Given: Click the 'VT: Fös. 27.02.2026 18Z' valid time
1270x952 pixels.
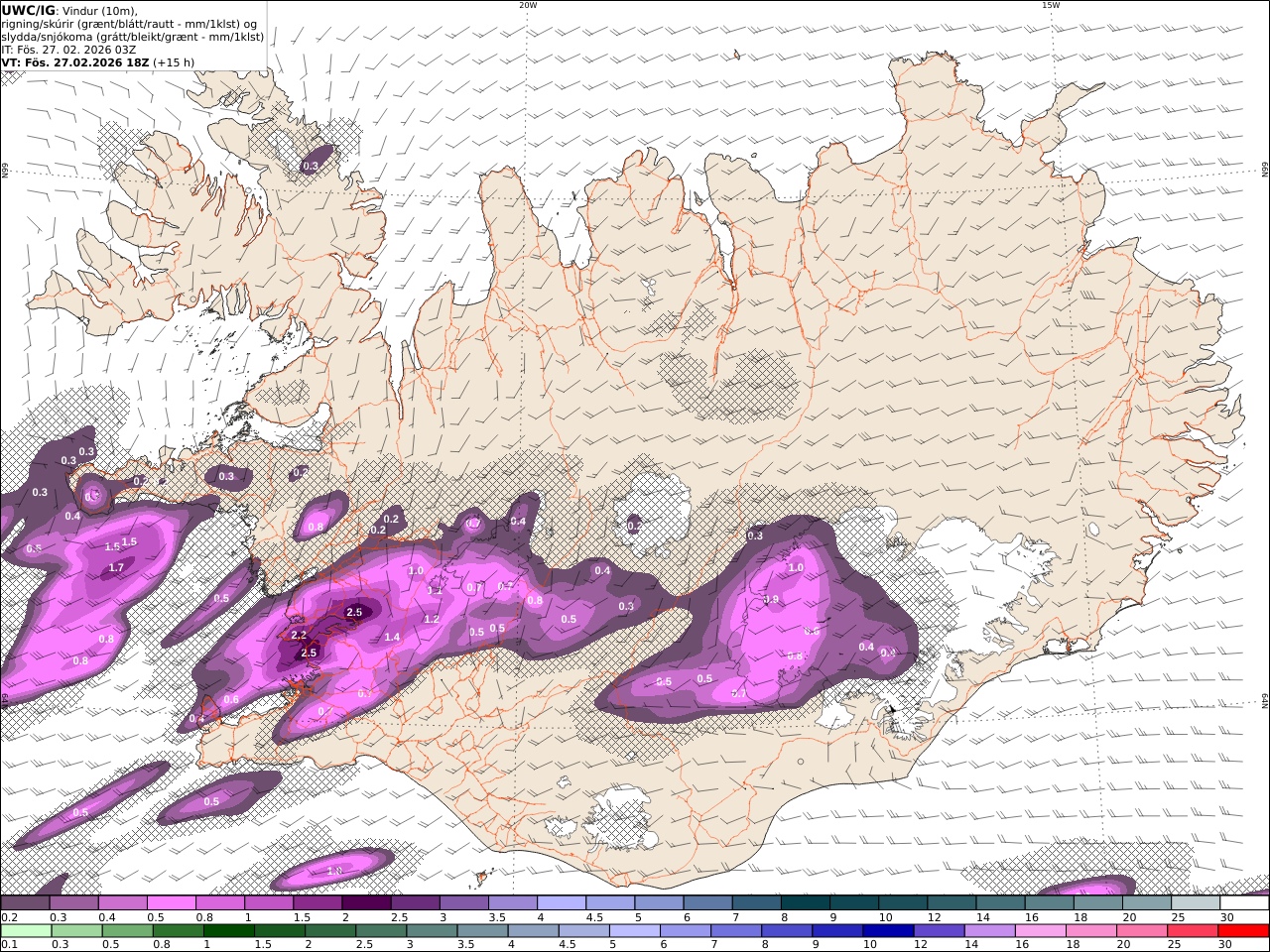Looking at the screenshot, I should (x=75, y=61).
